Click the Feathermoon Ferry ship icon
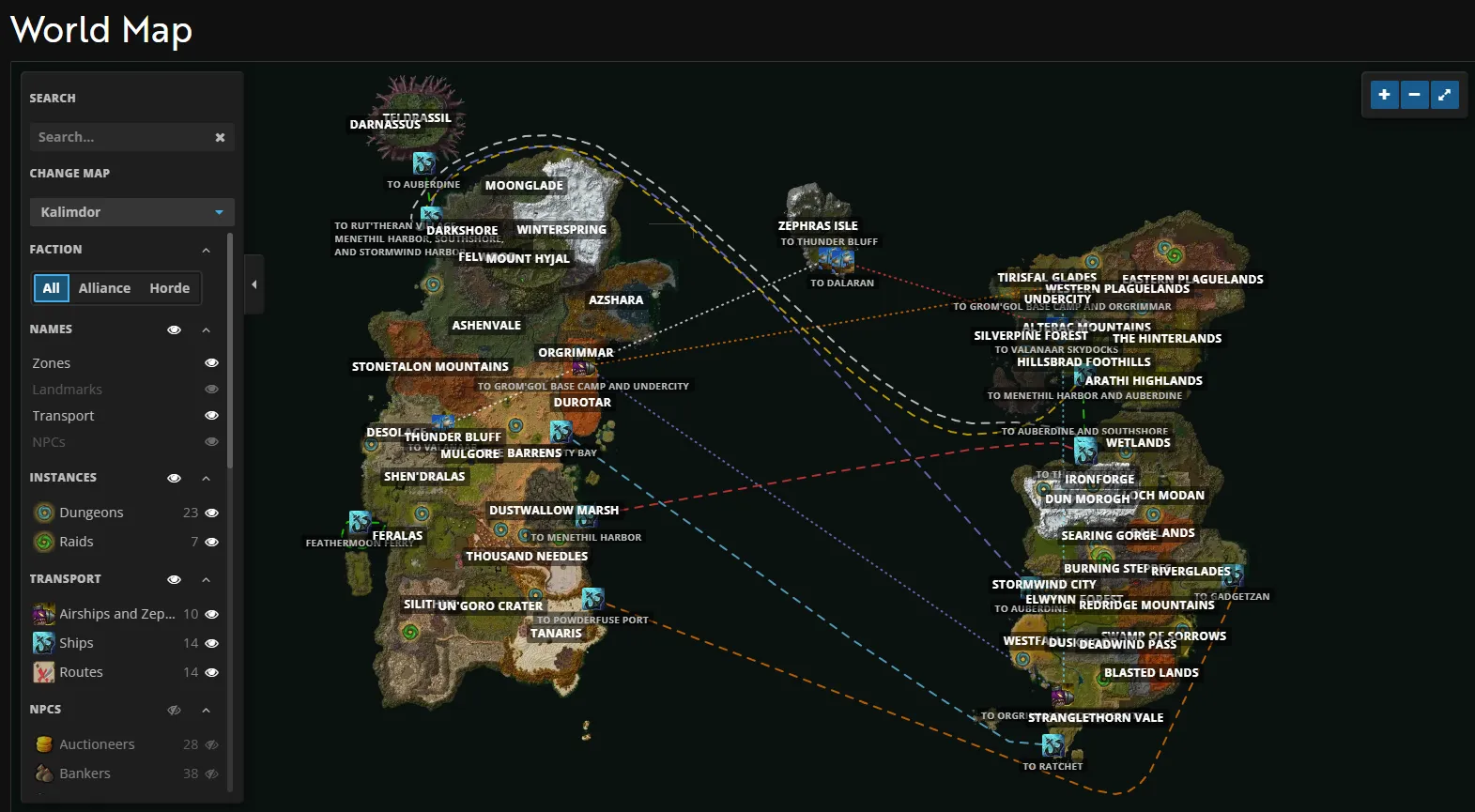Screen dimensions: 1475x812 [360, 522]
